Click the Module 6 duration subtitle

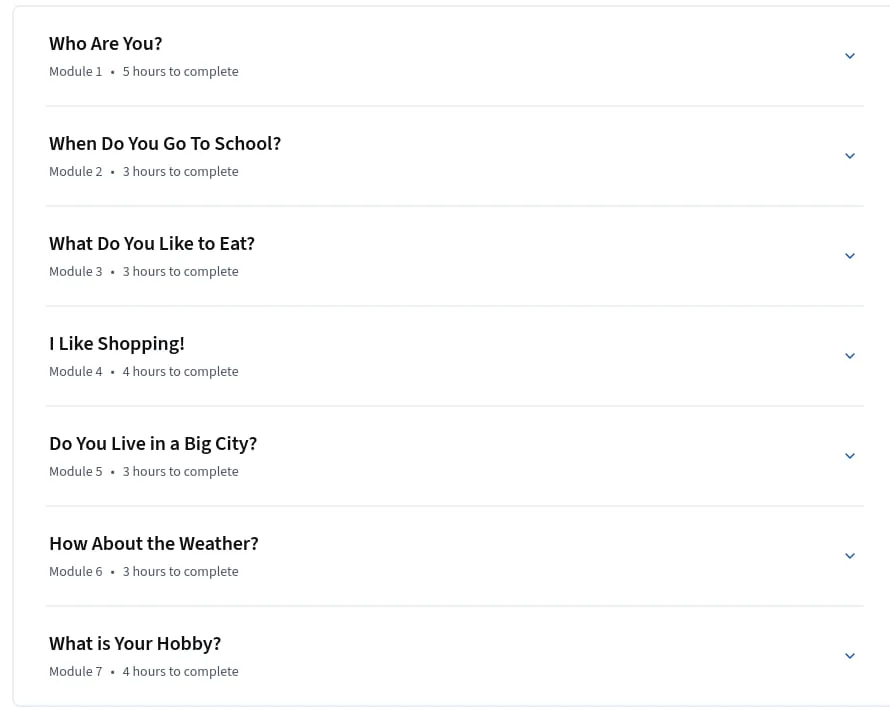[144, 571]
